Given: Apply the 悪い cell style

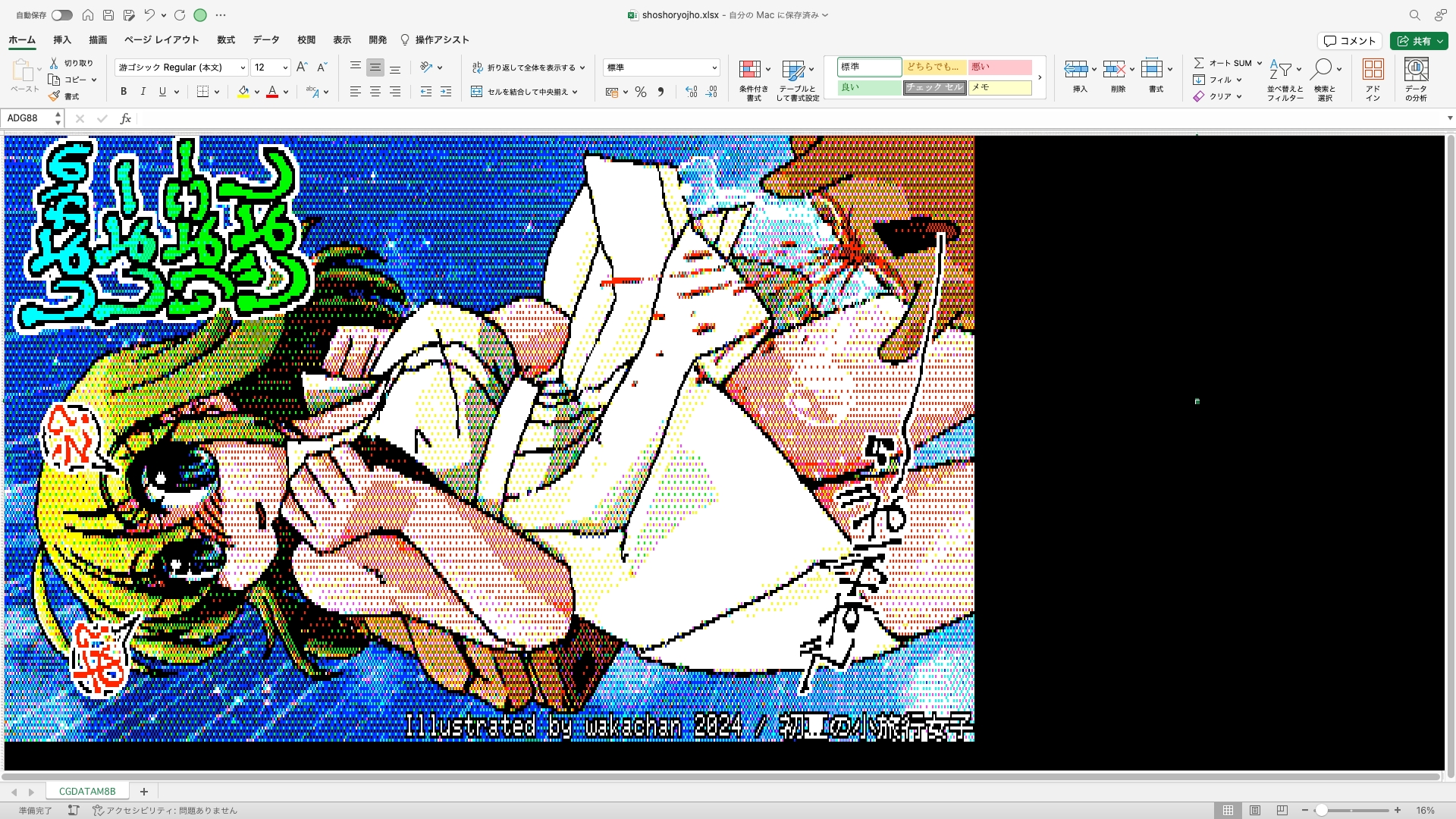Looking at the screenshot, I should [1000, 67].
